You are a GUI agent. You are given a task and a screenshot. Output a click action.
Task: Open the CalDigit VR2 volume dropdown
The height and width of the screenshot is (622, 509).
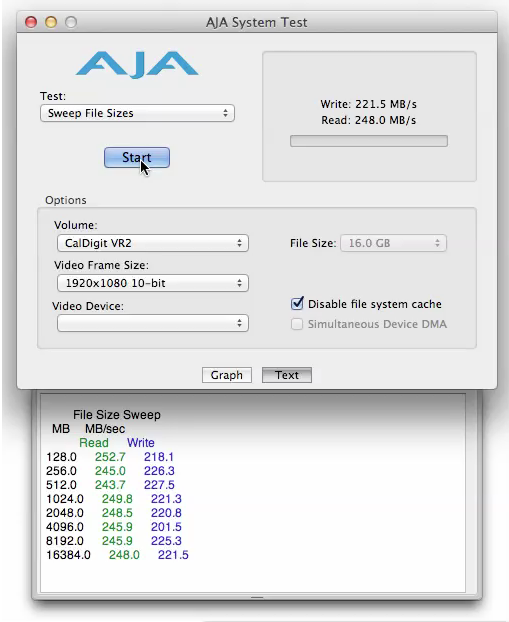coord(153,243)
